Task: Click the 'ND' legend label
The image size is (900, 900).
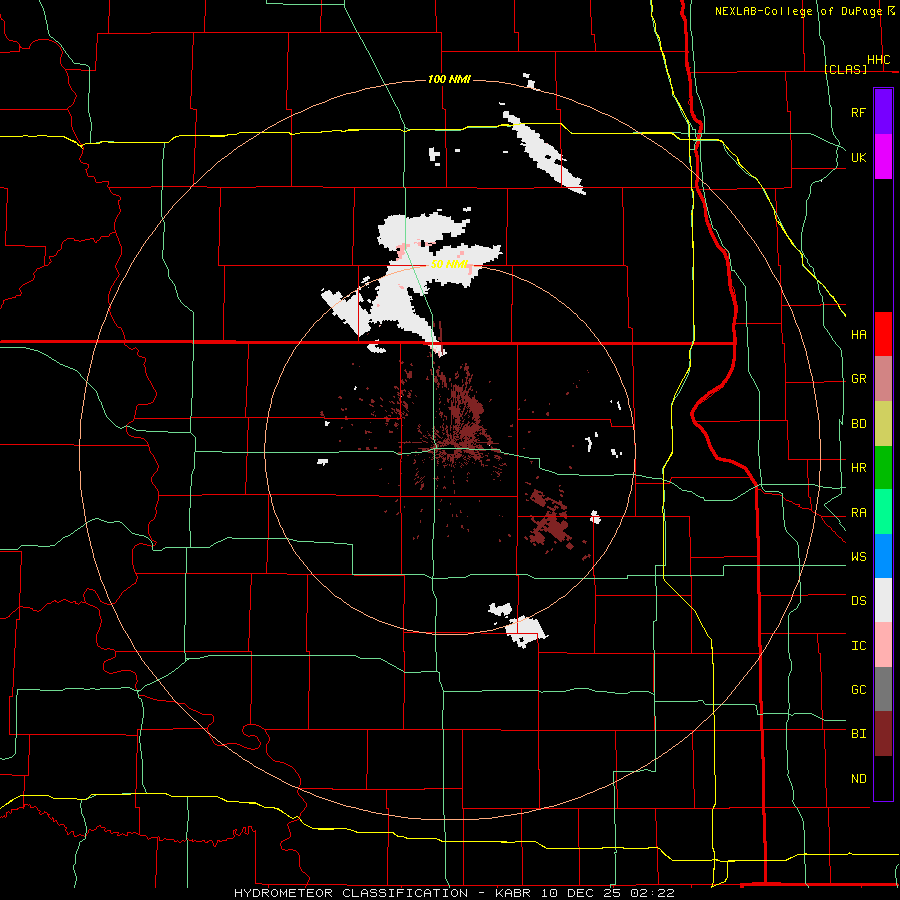Action: coord(858,778)
